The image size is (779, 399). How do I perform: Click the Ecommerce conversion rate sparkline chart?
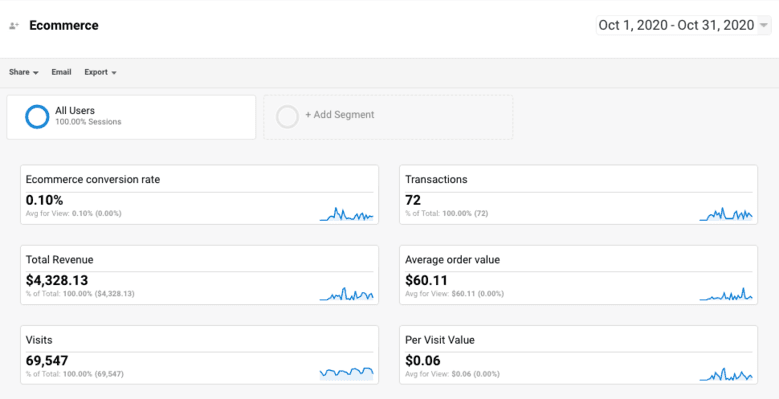click(x=346, y=214)
